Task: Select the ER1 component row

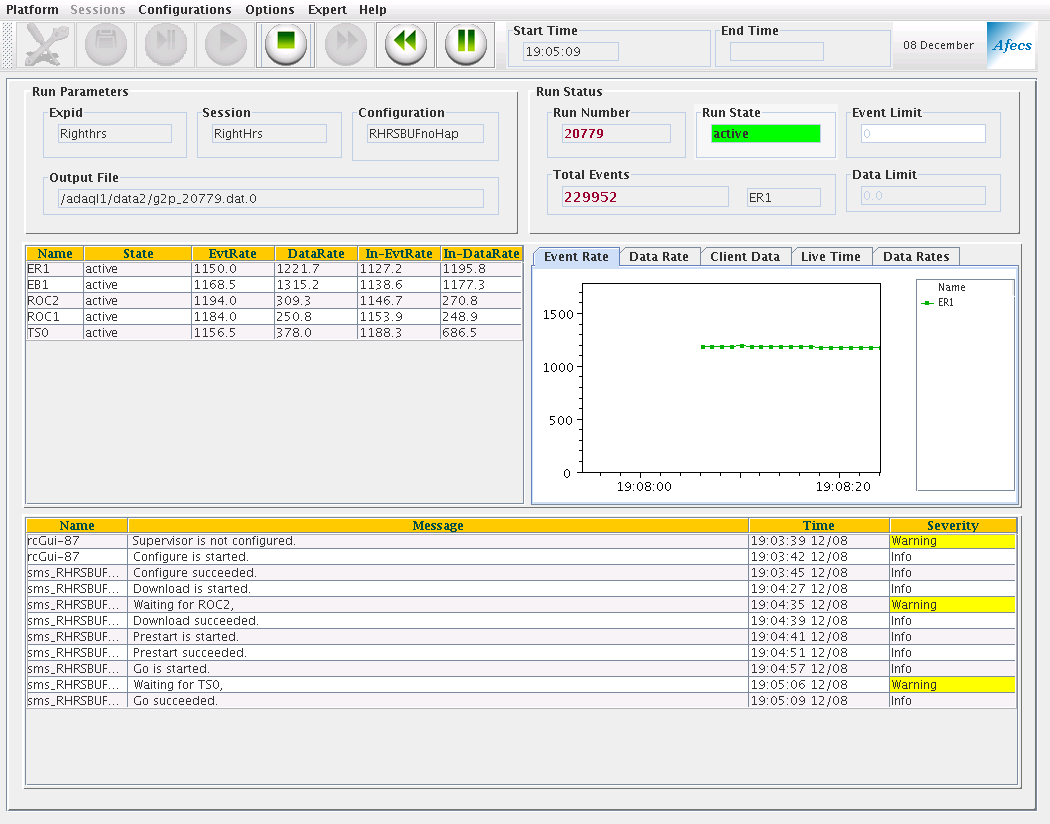Action: (274, 268)
